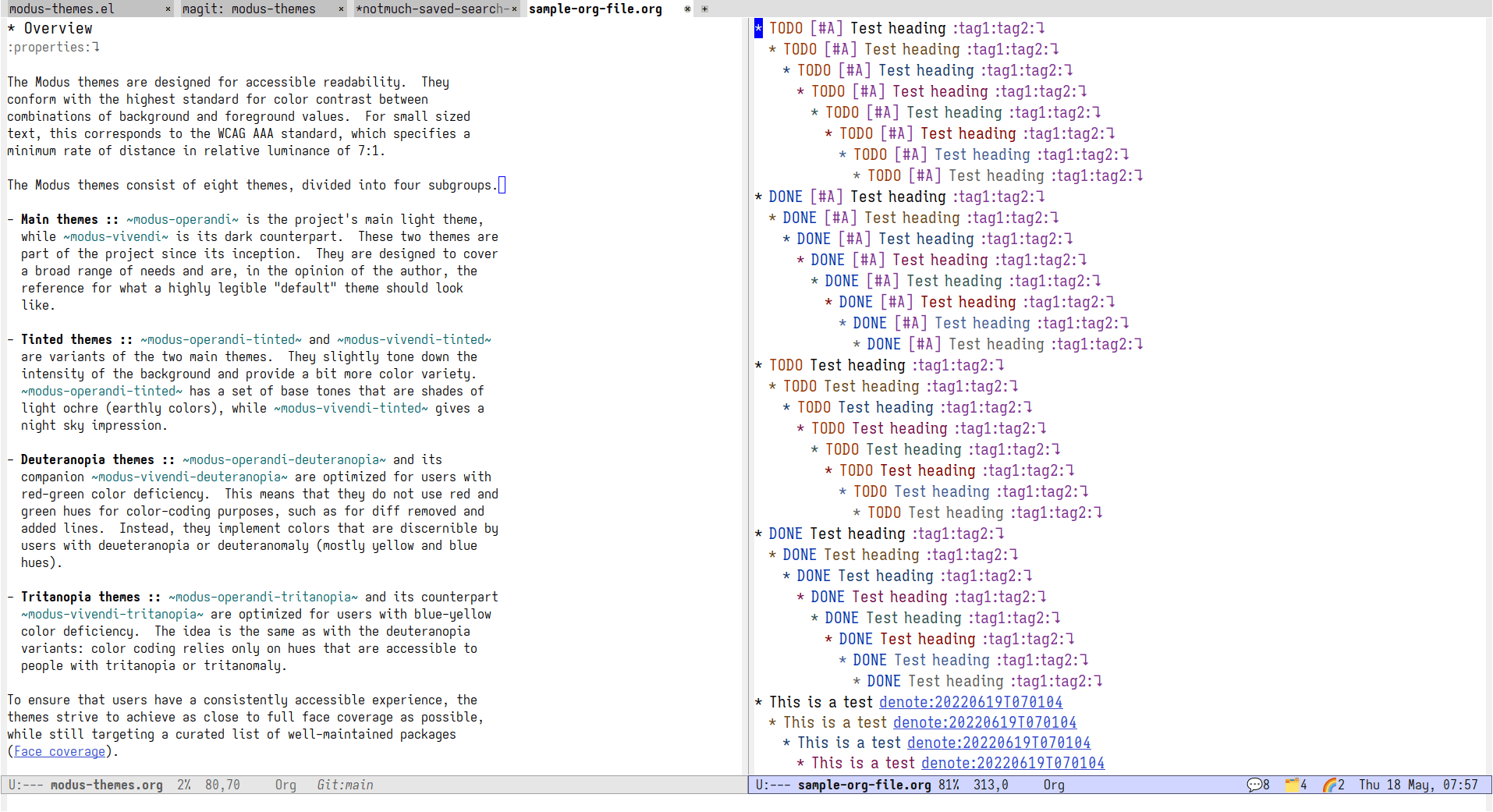Click the Main themes list item label
The image size is (1493, 812).
coord(59,219)
